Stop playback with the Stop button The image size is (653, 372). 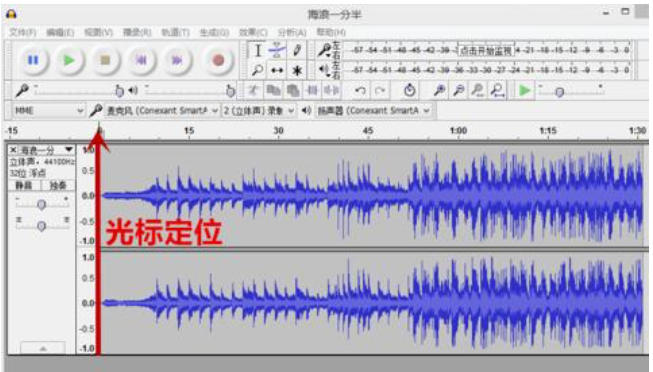105,60
